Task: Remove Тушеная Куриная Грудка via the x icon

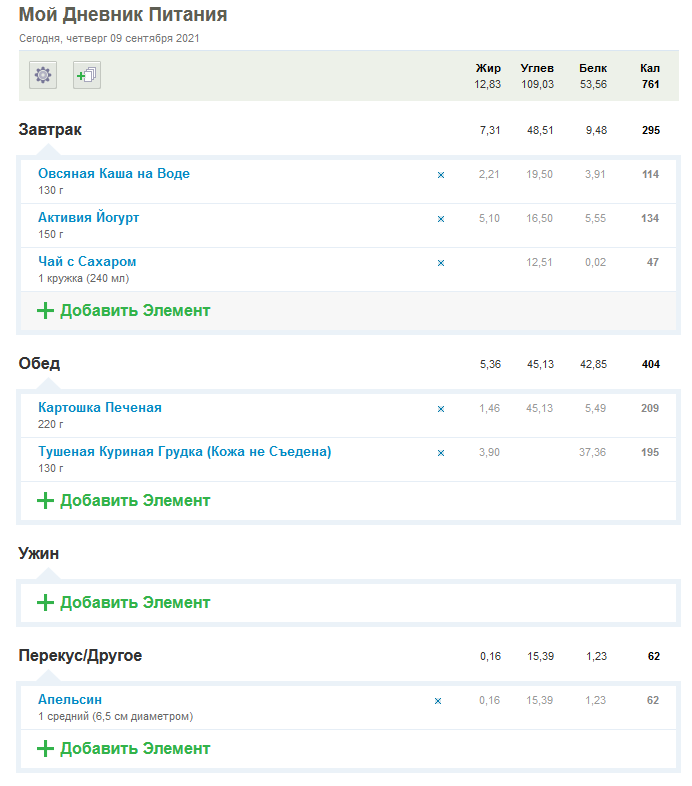Action: 441,453
